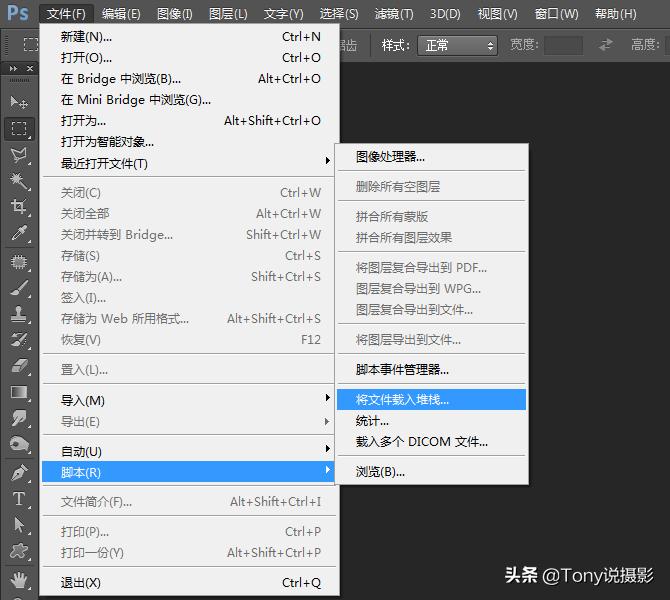Select the Gradient tool
The image size is (670, 600).
(19, 392)
